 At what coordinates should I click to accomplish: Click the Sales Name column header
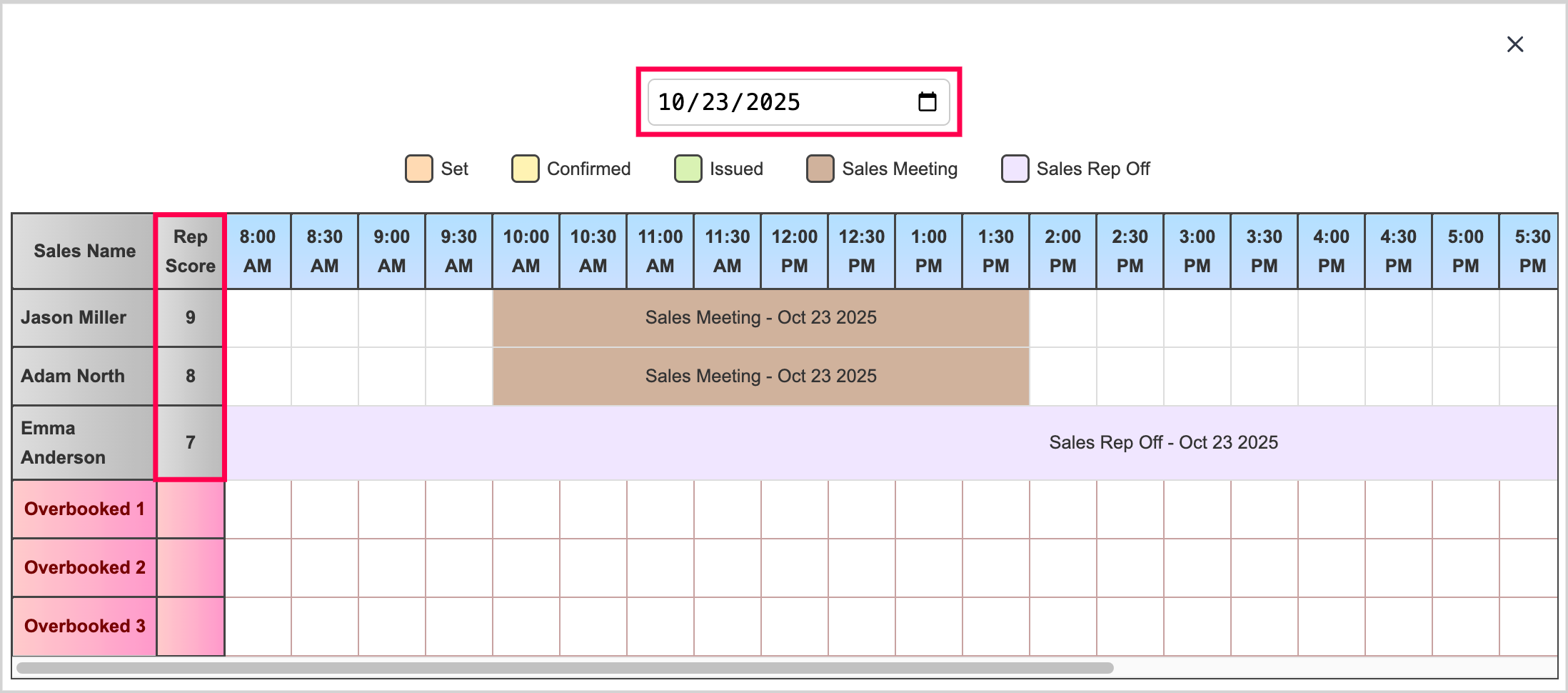click(84, 251)
